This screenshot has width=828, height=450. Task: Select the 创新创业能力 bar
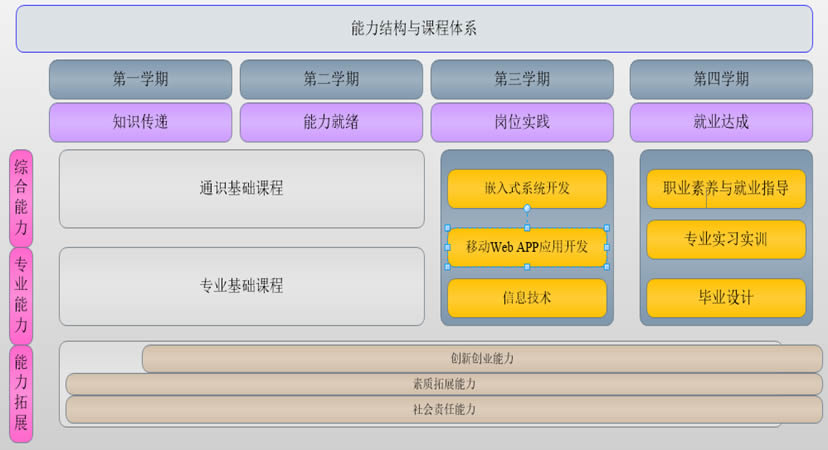click(482, 358)
